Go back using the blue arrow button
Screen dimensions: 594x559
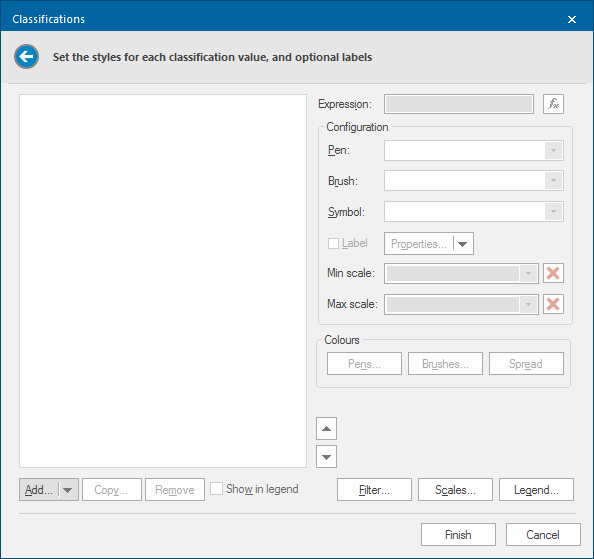(x=27, y=57)
